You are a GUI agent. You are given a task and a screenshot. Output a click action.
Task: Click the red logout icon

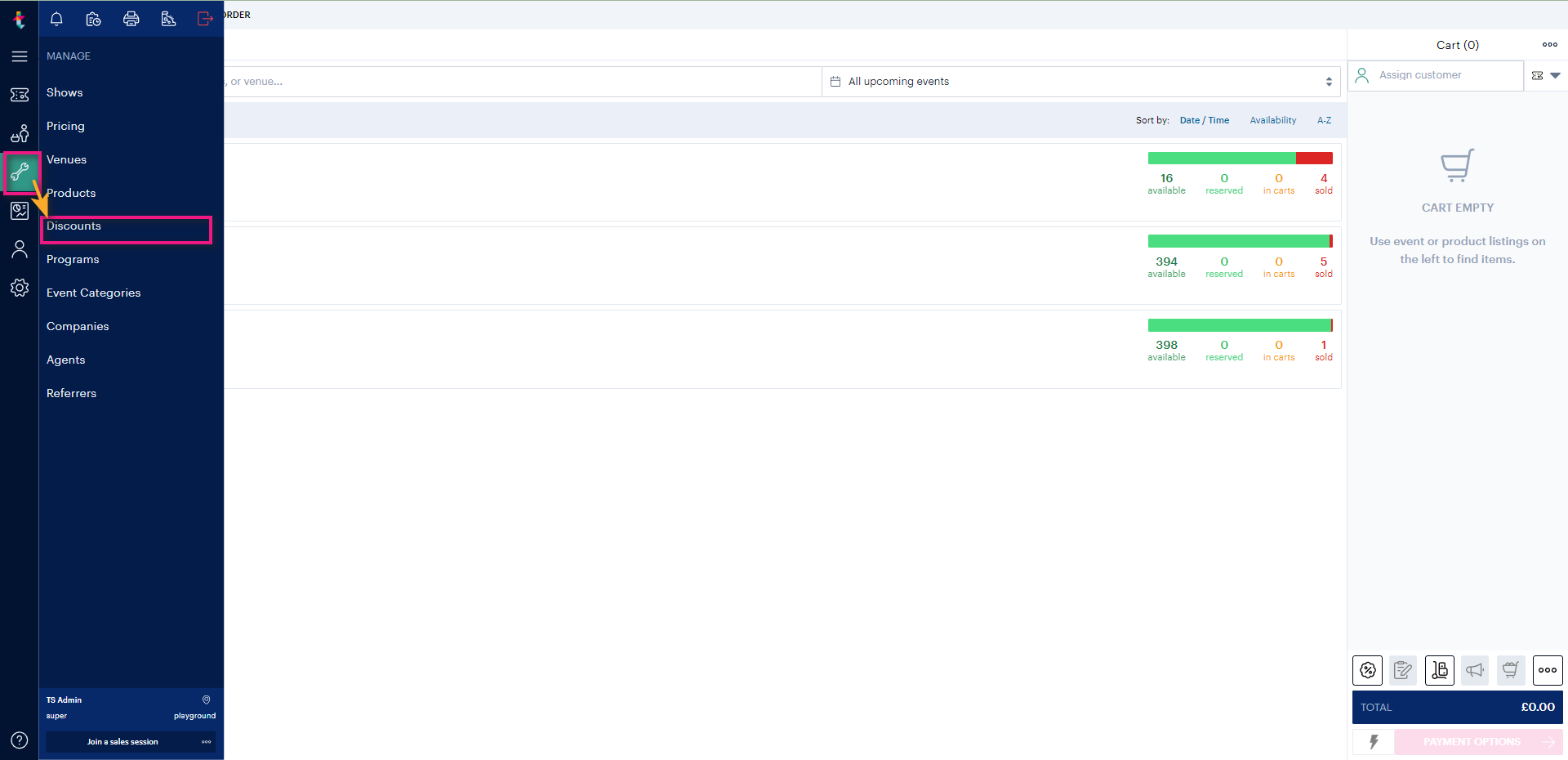pyautogui.click(x=205, y=19)
